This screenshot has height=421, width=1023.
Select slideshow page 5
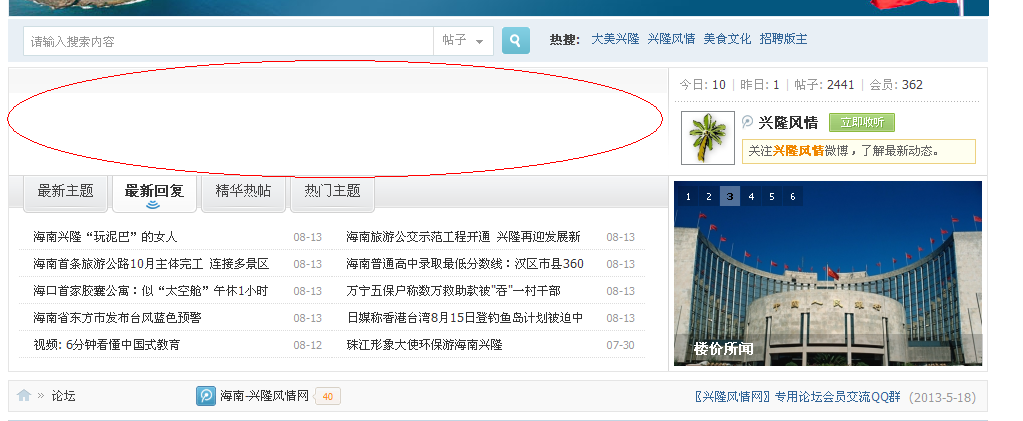(x=772, y=196)
